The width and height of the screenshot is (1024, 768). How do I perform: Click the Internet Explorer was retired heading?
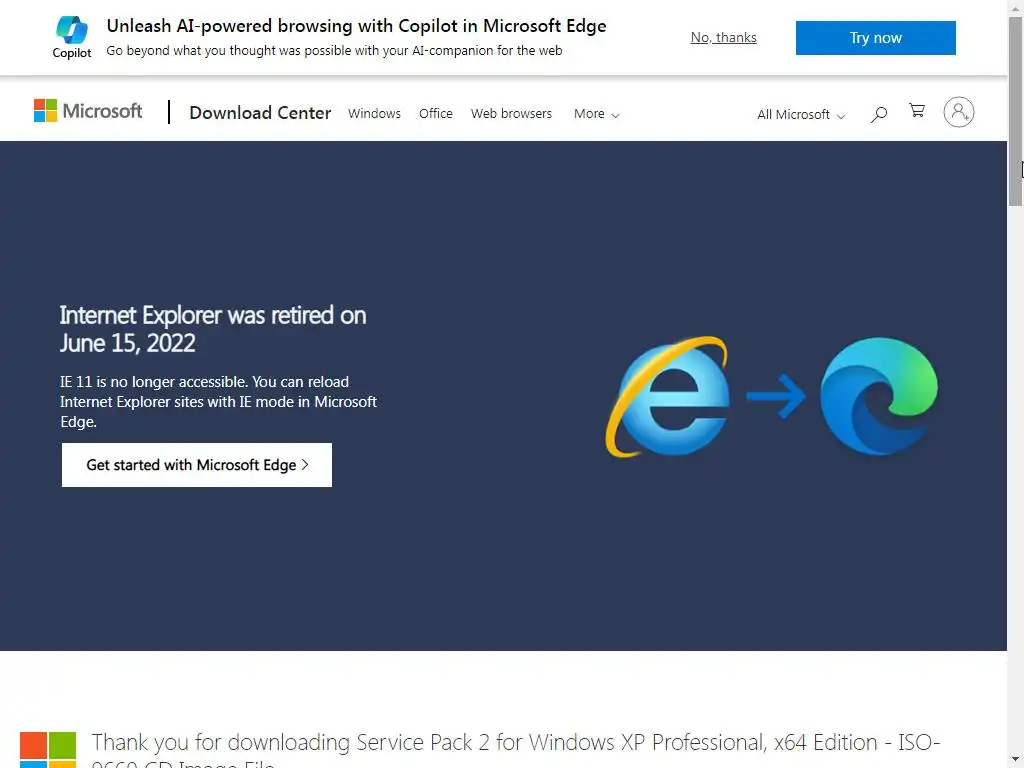[x=213, y=329]
